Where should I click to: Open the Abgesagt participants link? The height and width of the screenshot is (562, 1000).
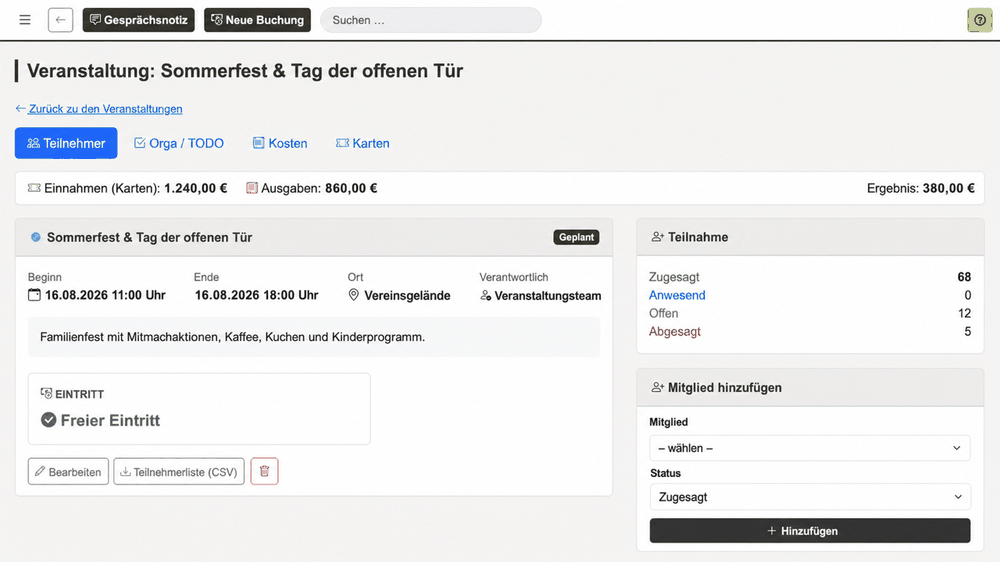pyautogui.click(x=675, y=331)
